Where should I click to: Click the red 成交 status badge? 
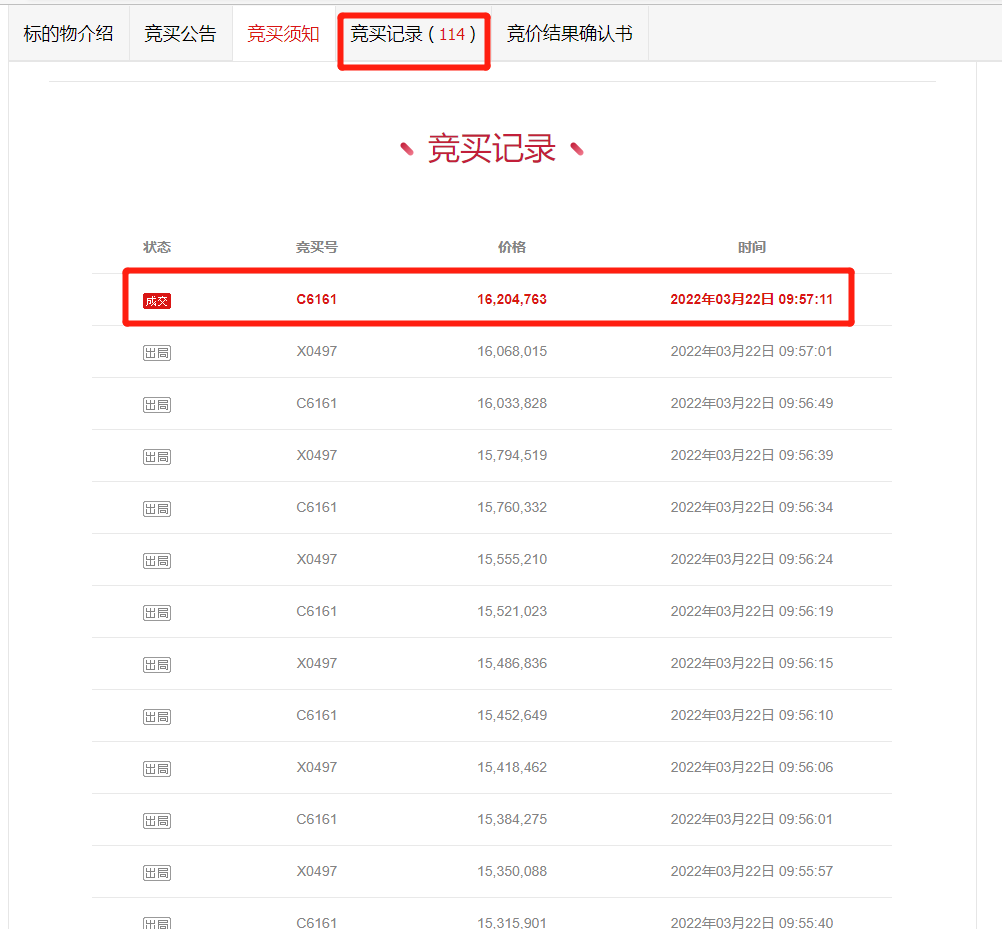157,300
